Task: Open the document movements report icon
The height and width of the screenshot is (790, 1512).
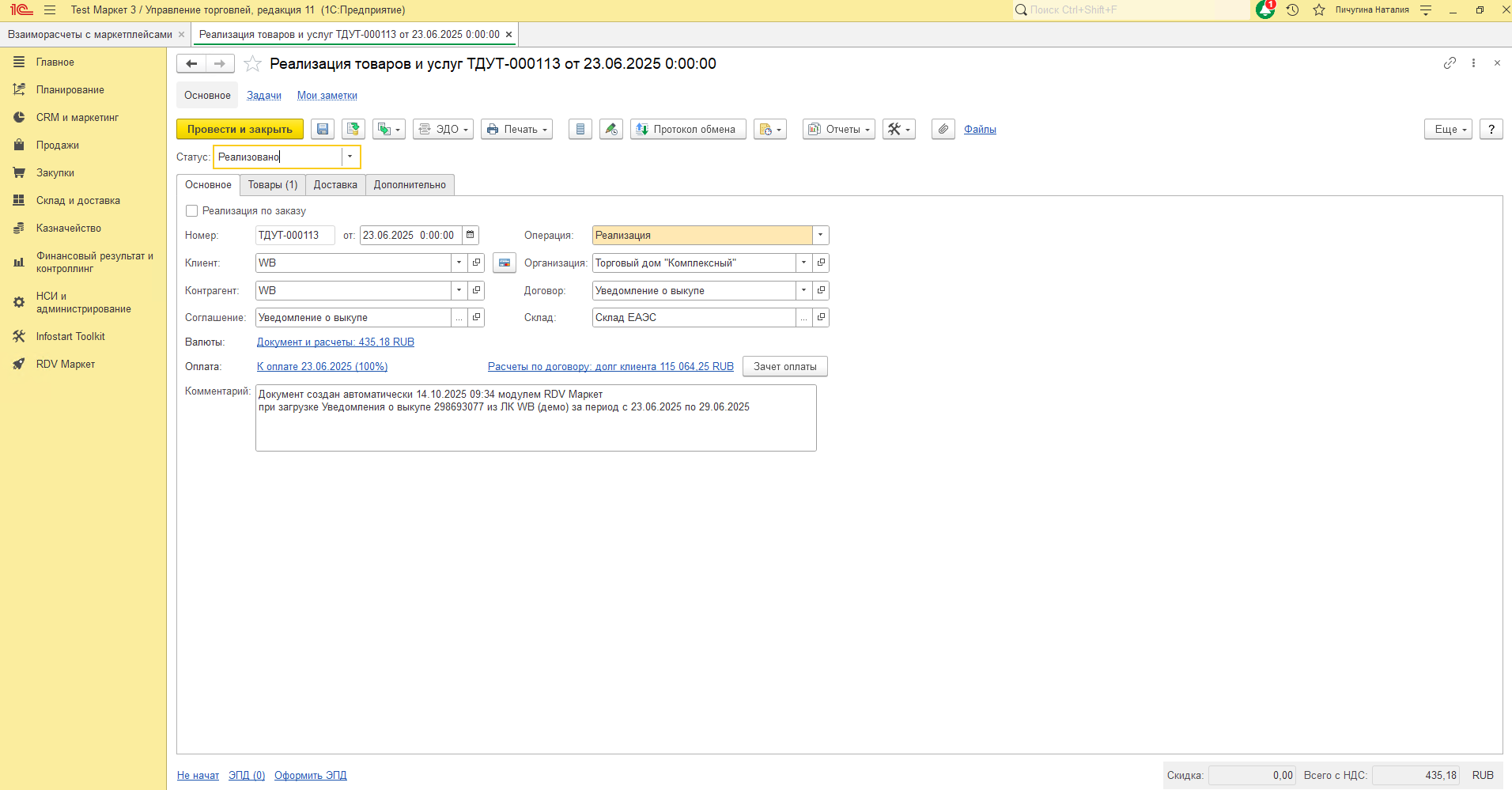Action: pyautogui.click(x=580, y=129)
